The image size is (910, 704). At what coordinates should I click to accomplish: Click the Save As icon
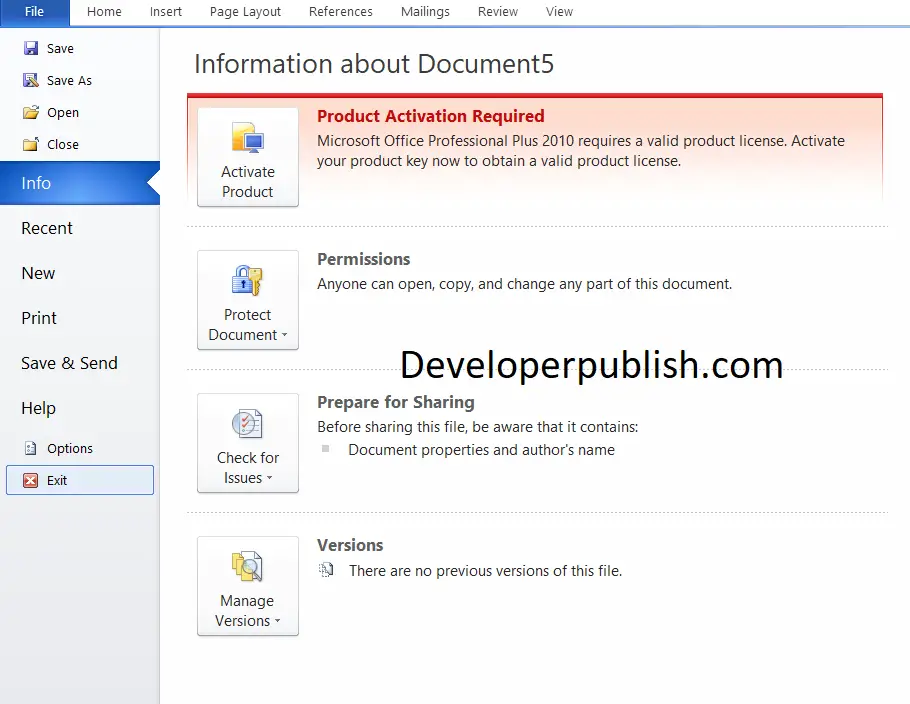click(31, 80)
